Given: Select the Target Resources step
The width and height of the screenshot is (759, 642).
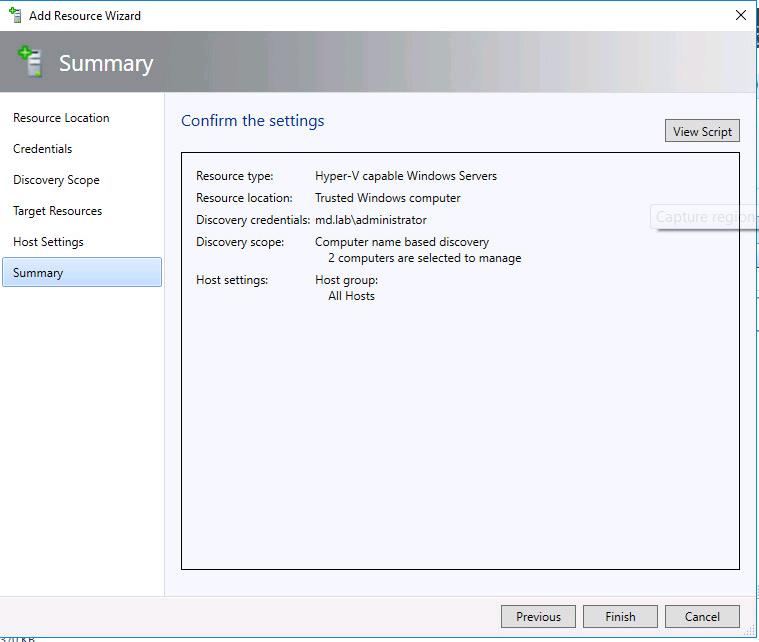Looking at the screenshot, I should point(57,211).
